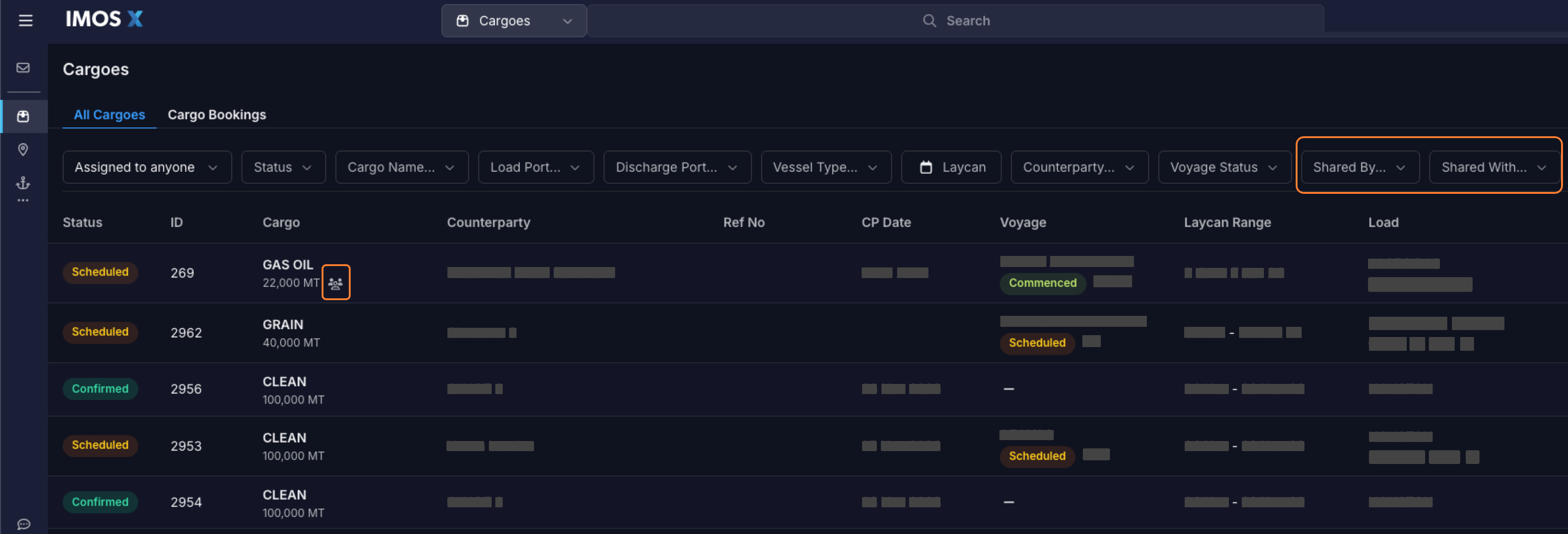Expand the Shared With filter
Viewport: 1568px width, 534px height.
(x=1493, y=167)
